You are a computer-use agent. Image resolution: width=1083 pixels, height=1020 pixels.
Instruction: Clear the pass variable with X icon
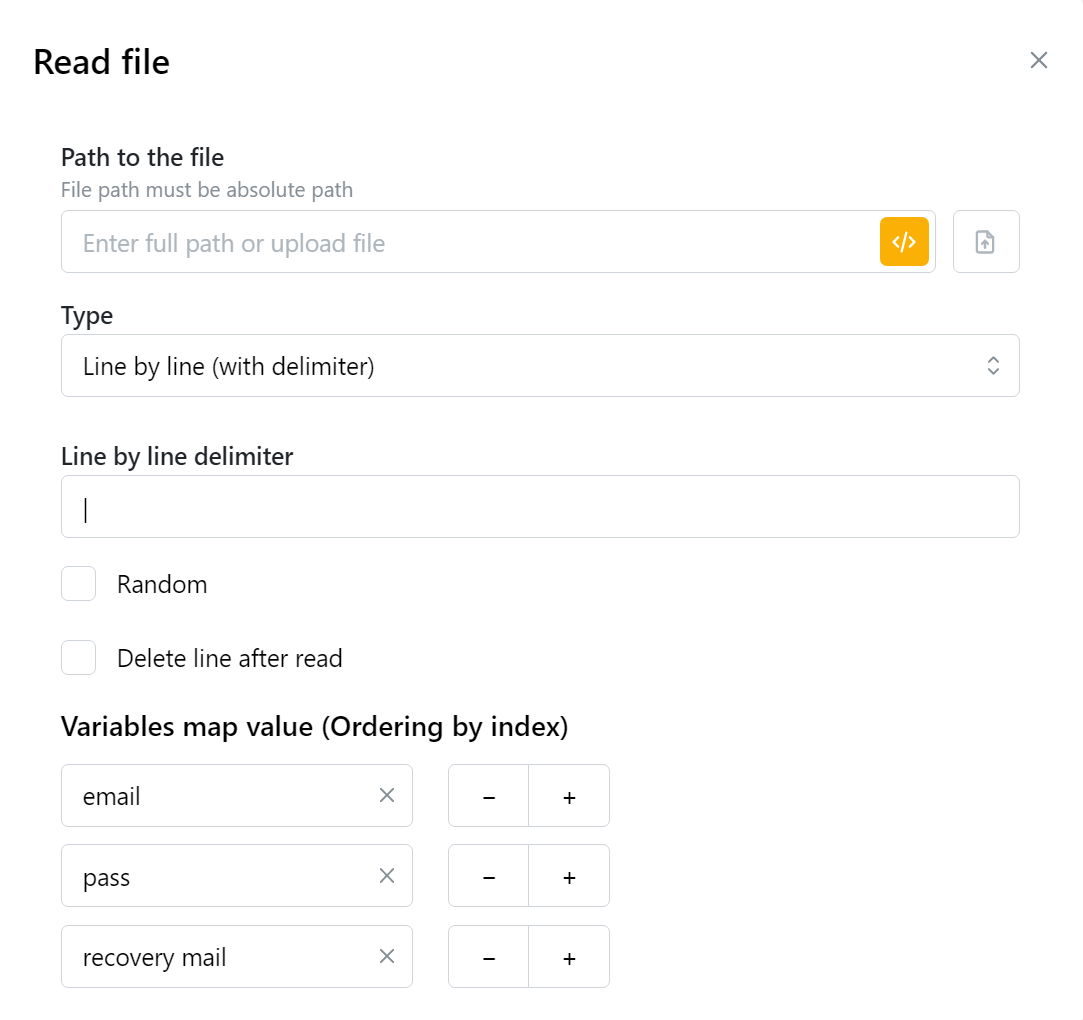click(387, 876)
